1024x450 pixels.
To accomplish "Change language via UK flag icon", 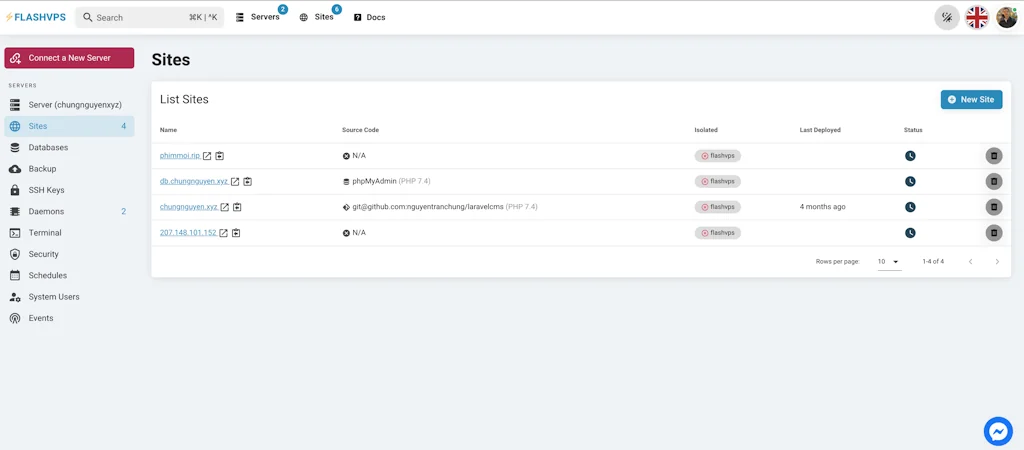I will [977, 18].
